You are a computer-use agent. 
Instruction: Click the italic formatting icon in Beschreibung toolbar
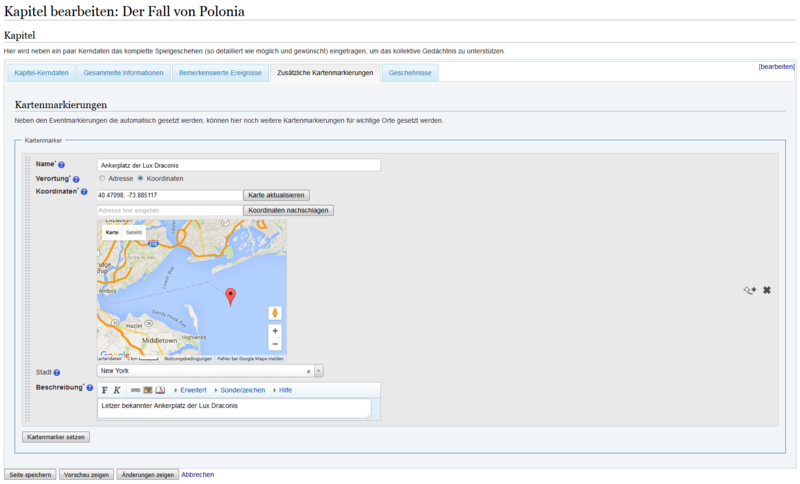[117, 390]
